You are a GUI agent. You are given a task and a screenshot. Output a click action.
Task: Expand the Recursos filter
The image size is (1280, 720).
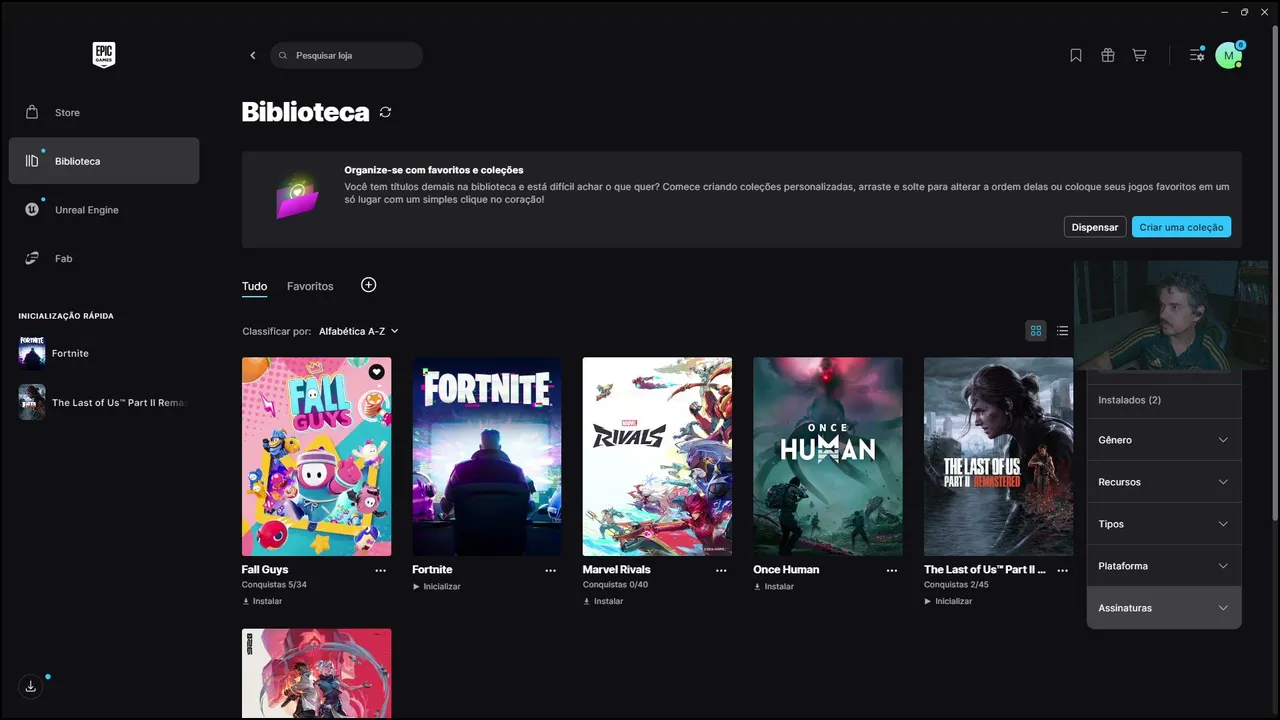pos(1164,482)
